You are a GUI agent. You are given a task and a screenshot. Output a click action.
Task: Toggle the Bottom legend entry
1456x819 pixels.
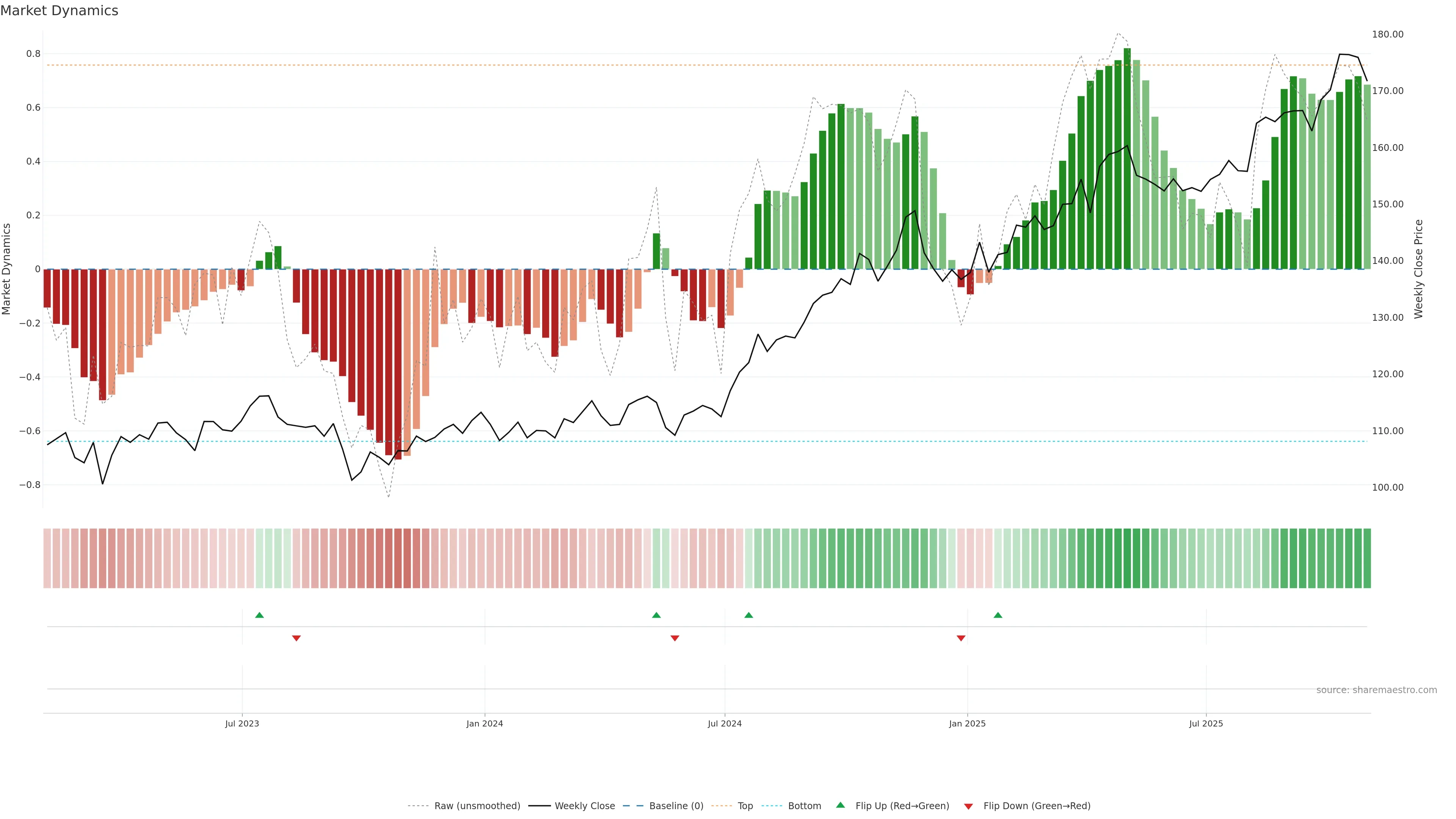click(x=804, y=806)
